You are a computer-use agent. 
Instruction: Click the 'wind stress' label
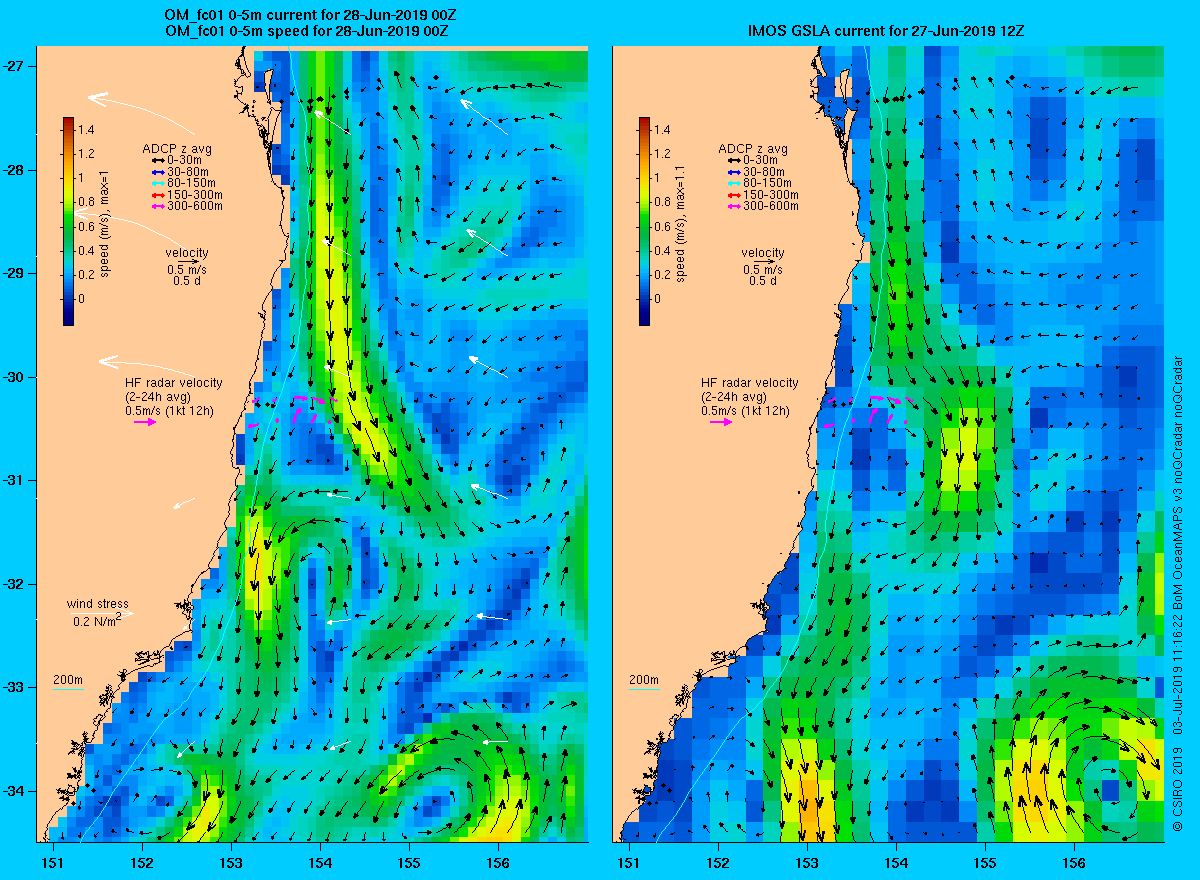click(x=97, y=604)
